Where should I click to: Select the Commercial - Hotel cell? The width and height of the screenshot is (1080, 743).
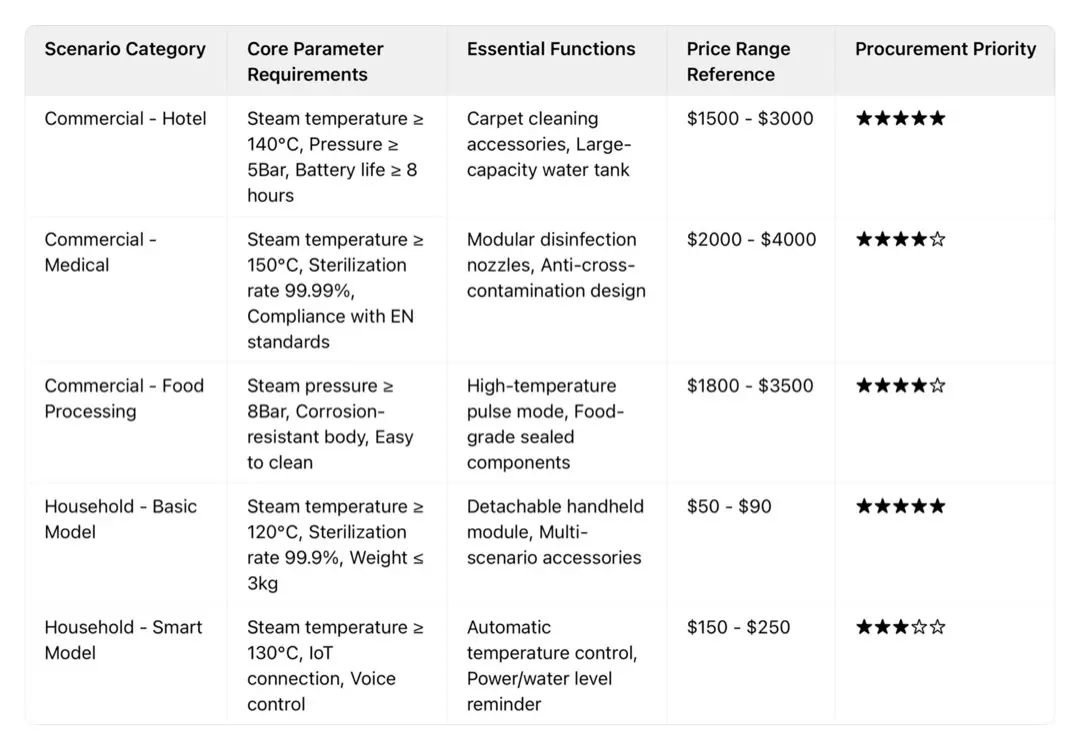click(125, 119)
